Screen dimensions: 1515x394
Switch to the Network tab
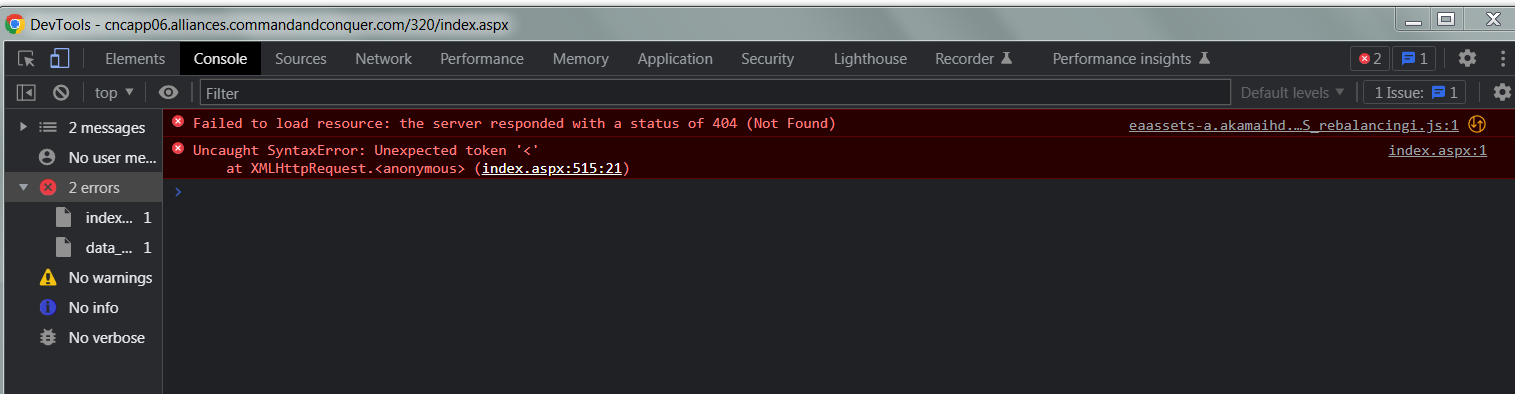383,58
